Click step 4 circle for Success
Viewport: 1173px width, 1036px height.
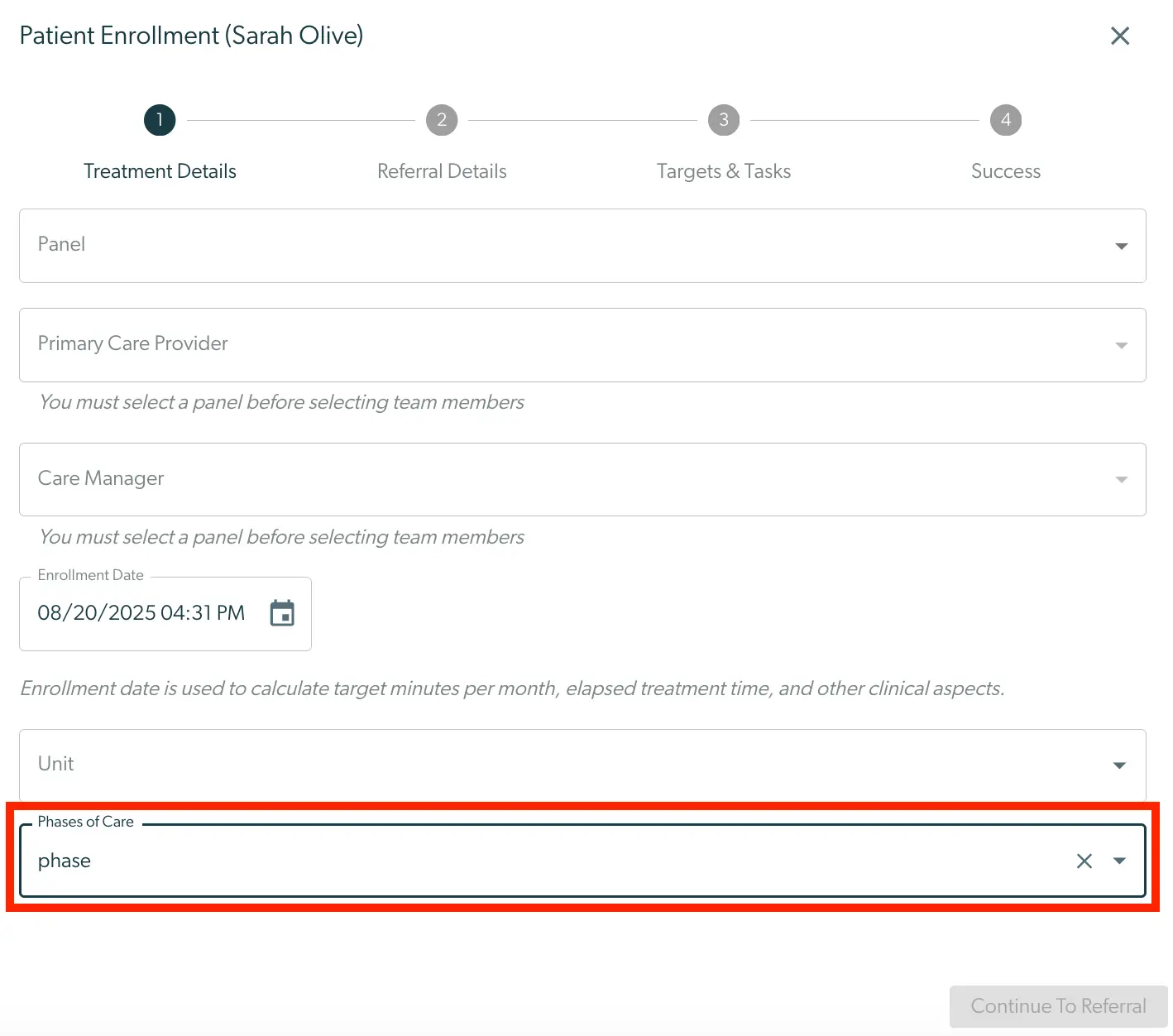tap(1006, 119)
